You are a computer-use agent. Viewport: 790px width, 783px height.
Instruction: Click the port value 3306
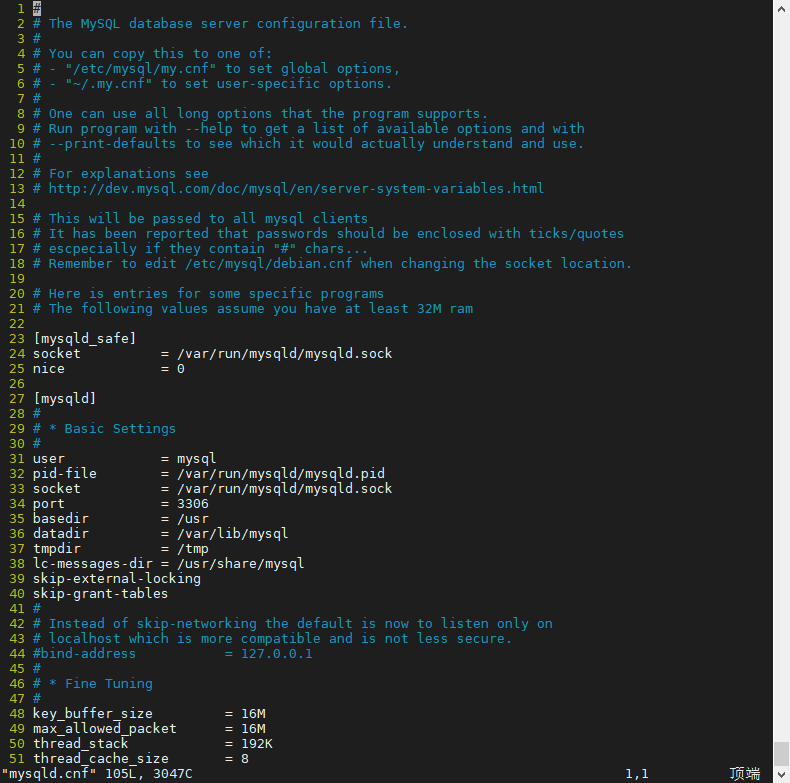point(192,504)
